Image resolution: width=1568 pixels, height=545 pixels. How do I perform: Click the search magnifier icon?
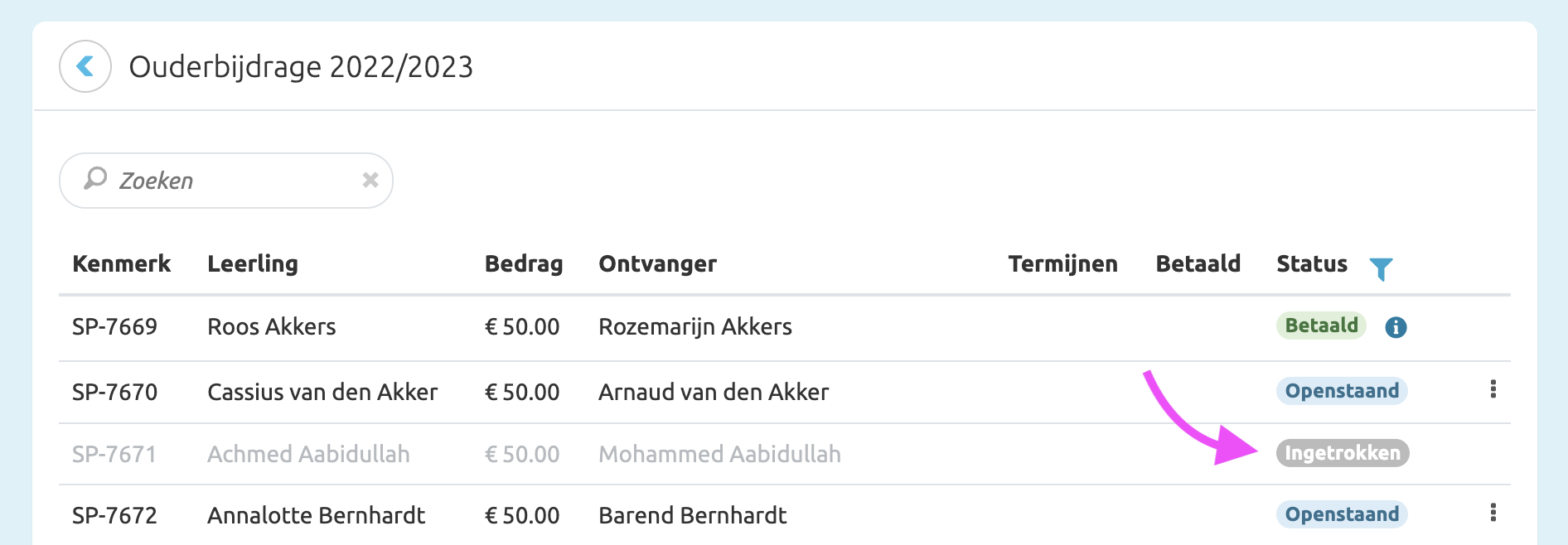pos(96,179)
